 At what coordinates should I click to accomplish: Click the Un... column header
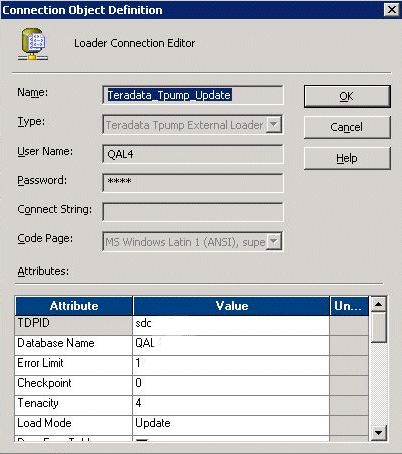tap(349, 306)
